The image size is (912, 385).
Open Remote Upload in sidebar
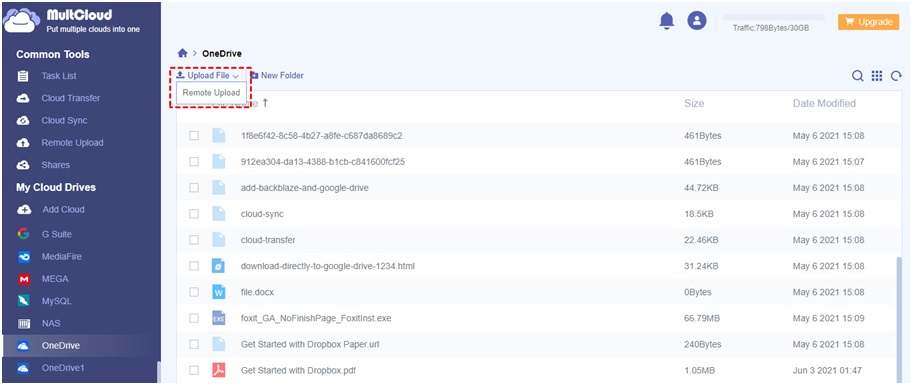tap(72, 142)
